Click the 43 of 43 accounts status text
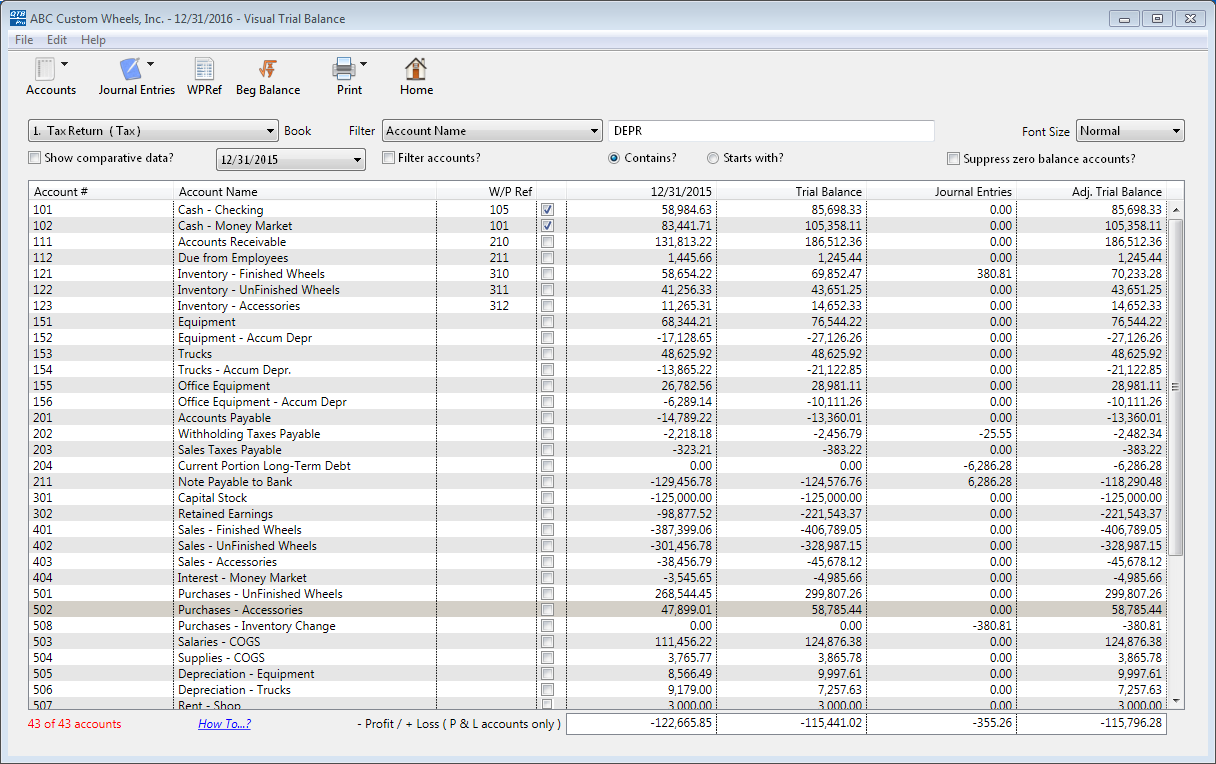The width and height of the screenshot is (1216, 764). tap(75, 724)
